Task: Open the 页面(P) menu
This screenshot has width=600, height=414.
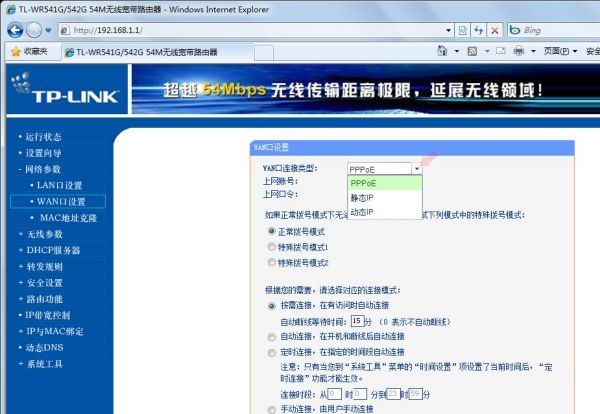Action: tap(560, 51)
